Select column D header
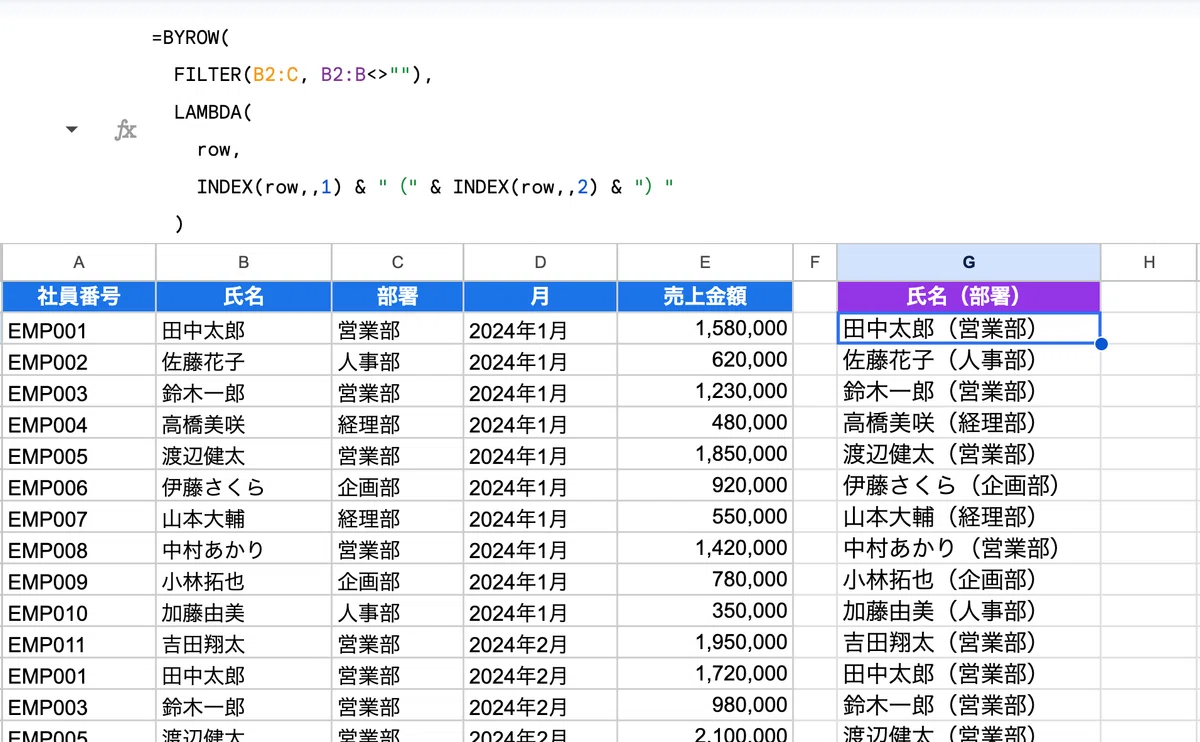The image size is (1200, 742). [x=540, y=262]
